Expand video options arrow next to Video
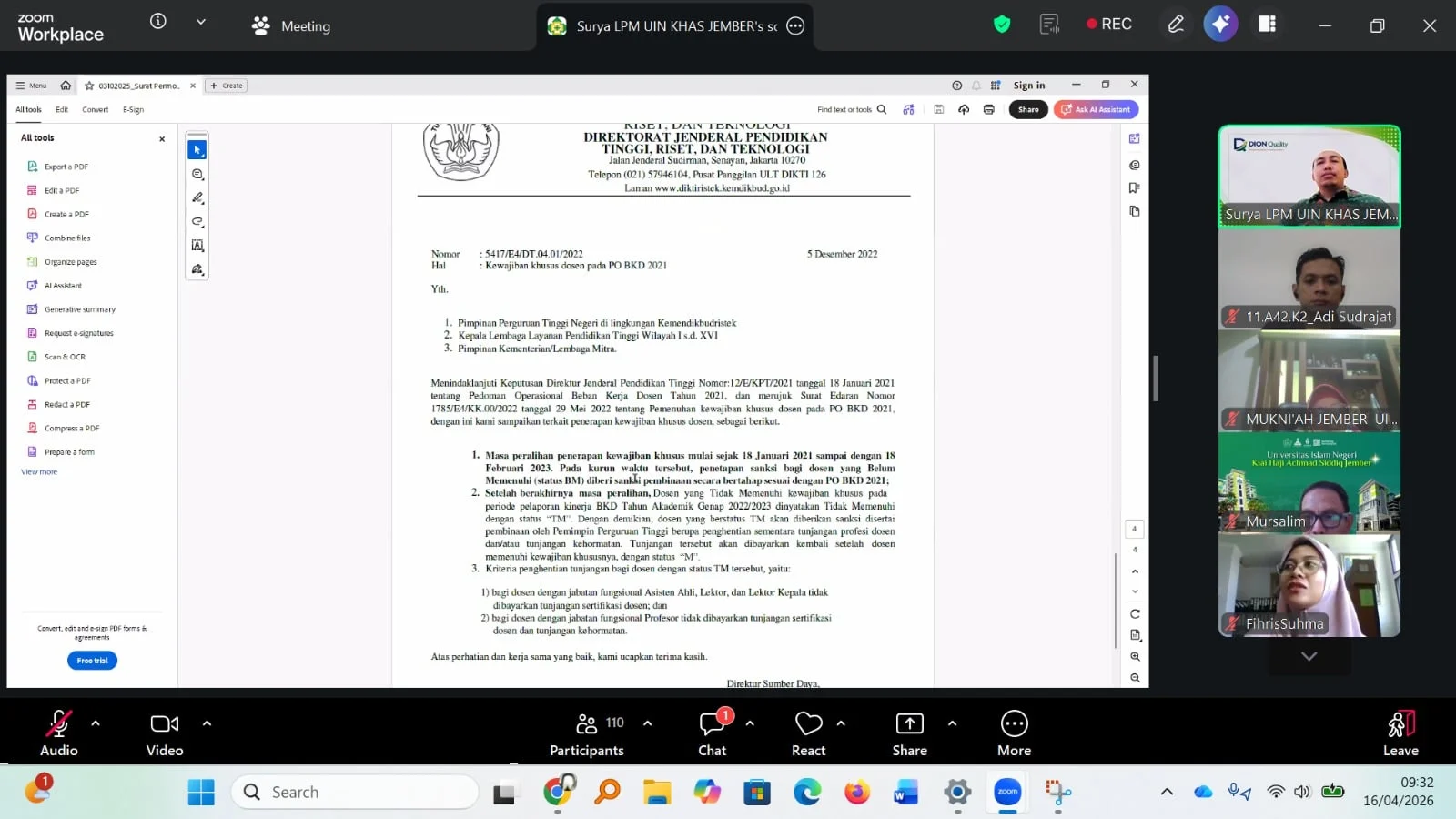 click(207, 723)
